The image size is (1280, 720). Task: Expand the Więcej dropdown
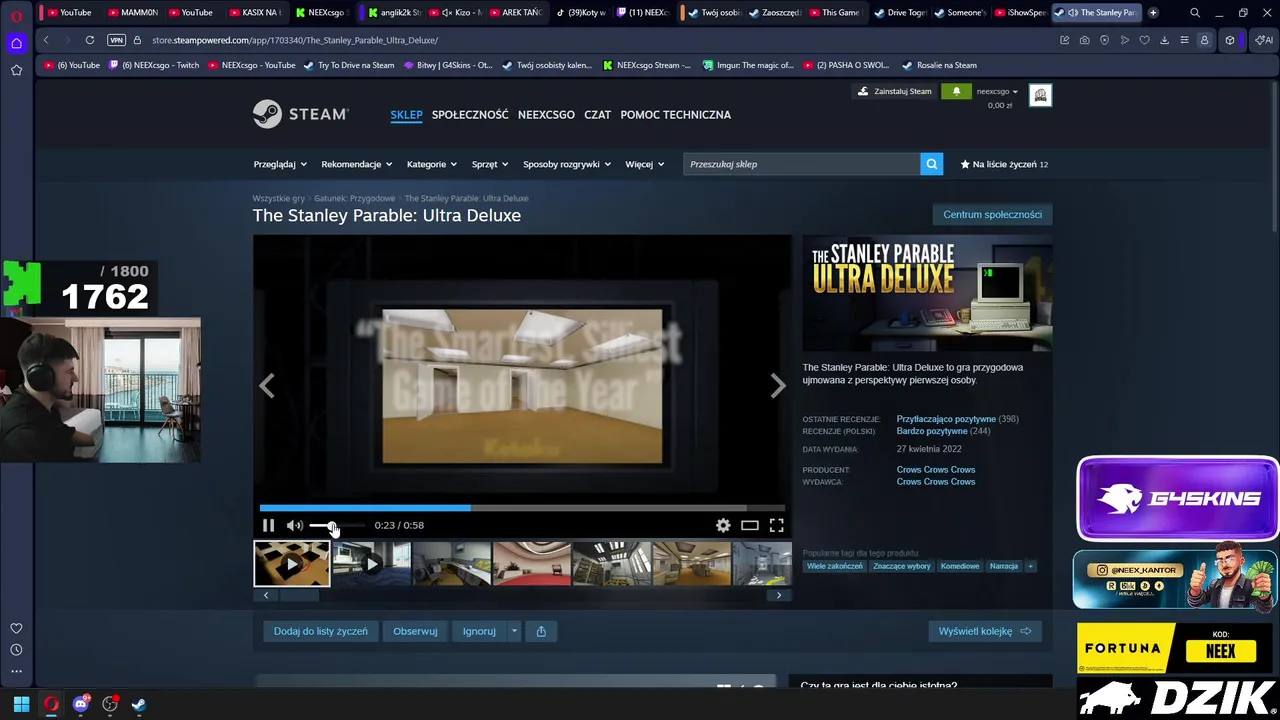(645, 164)
